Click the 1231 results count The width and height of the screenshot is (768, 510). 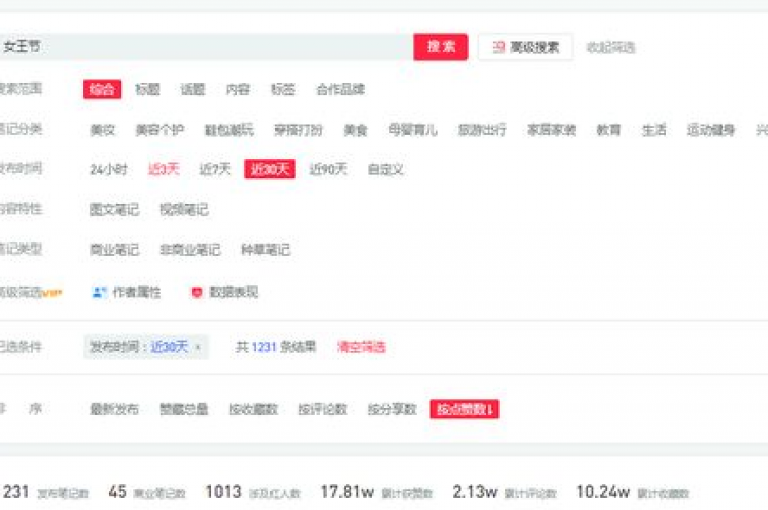pyautogui.click(x=264, y=347)
